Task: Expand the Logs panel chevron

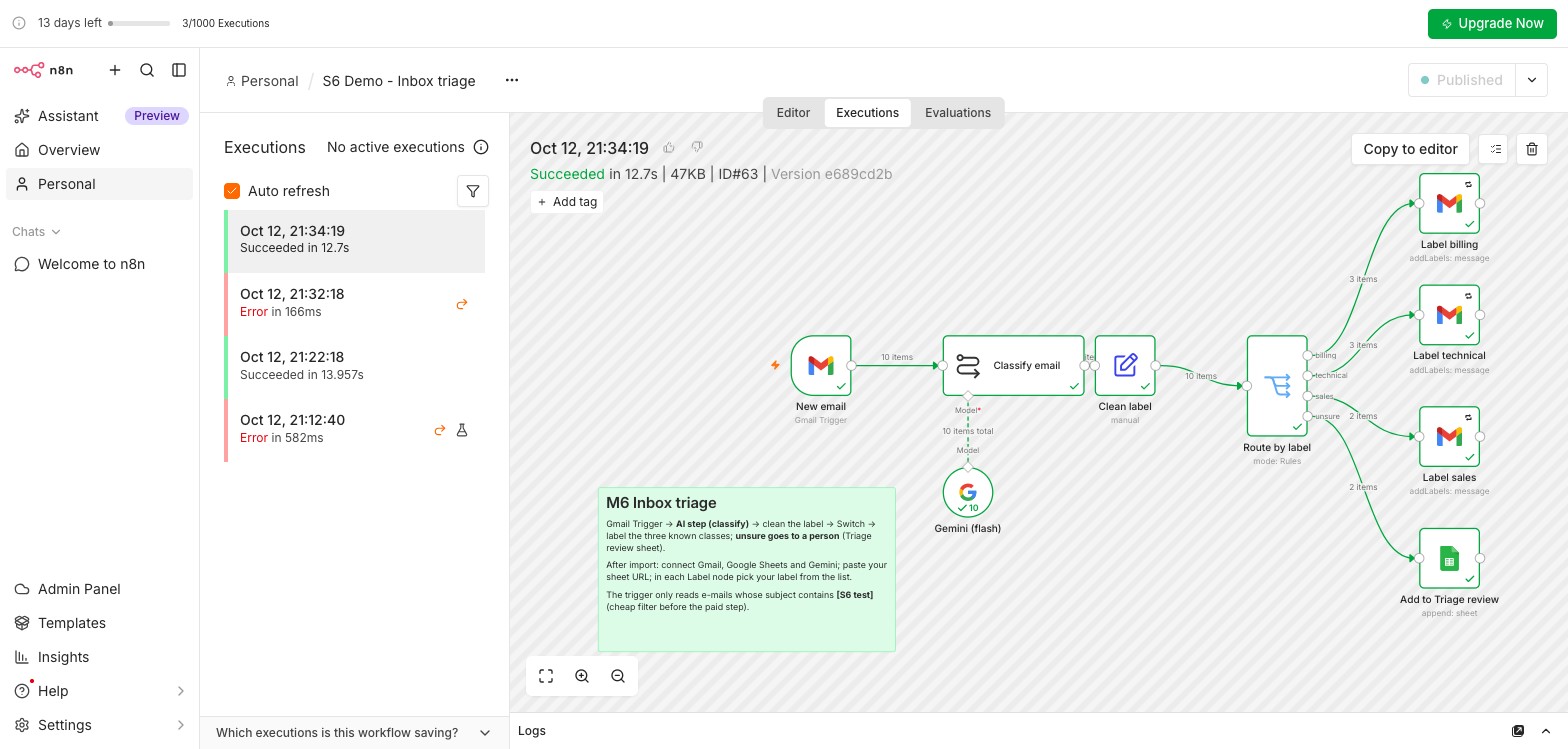Action: [x=1546, y=731]
